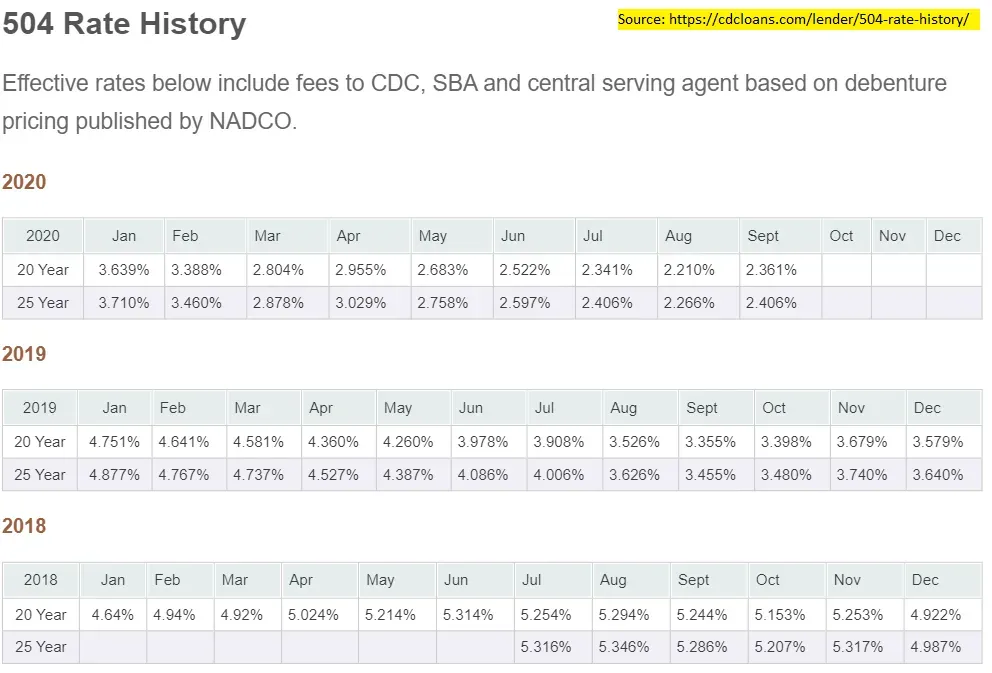The width and height of the screenshot is (992, 673).
Task: Select the 4.751% January 2019 rate
Action: click(114, 442)
